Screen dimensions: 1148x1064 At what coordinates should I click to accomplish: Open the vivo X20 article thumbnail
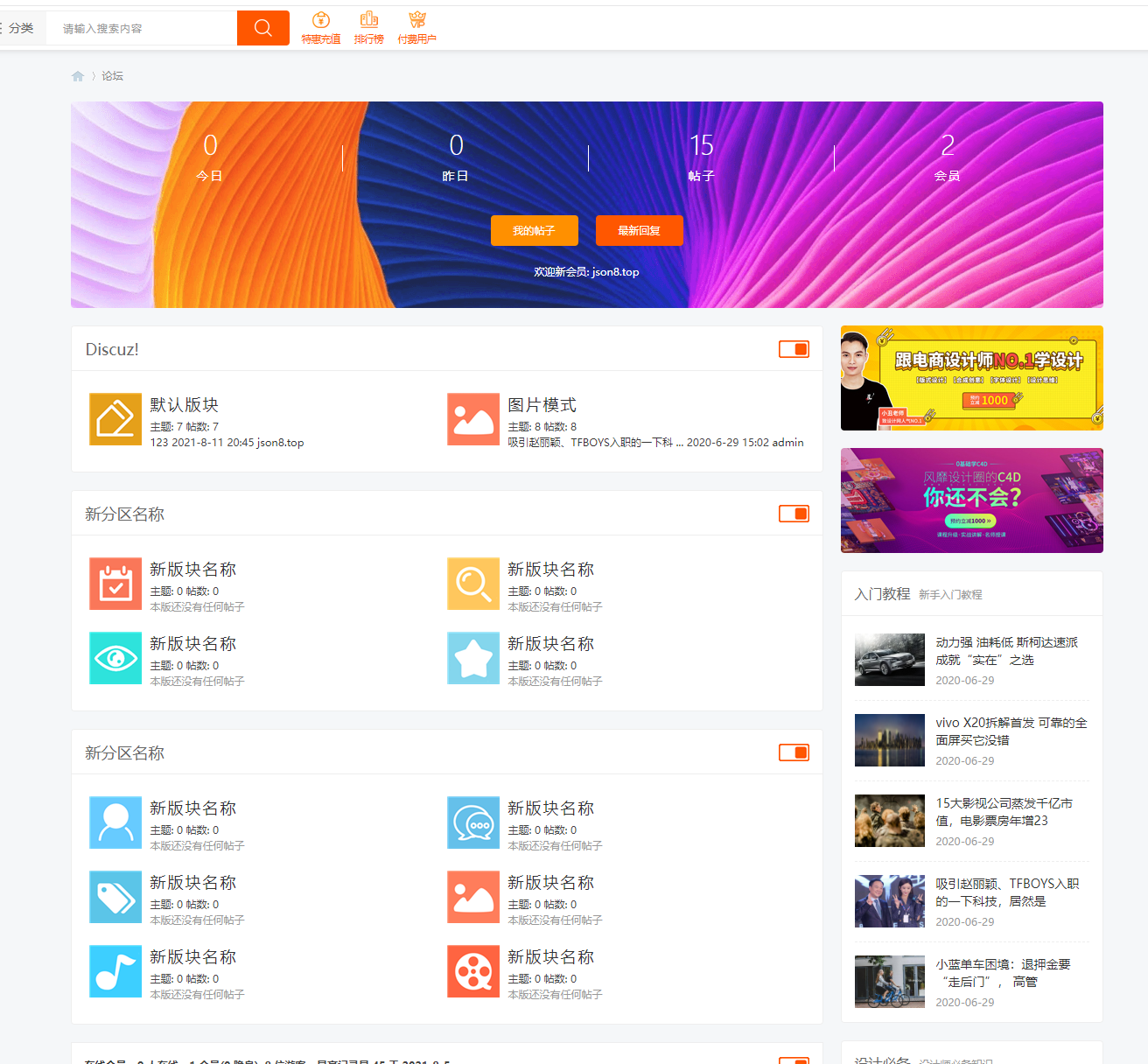(x=889, y=740)
